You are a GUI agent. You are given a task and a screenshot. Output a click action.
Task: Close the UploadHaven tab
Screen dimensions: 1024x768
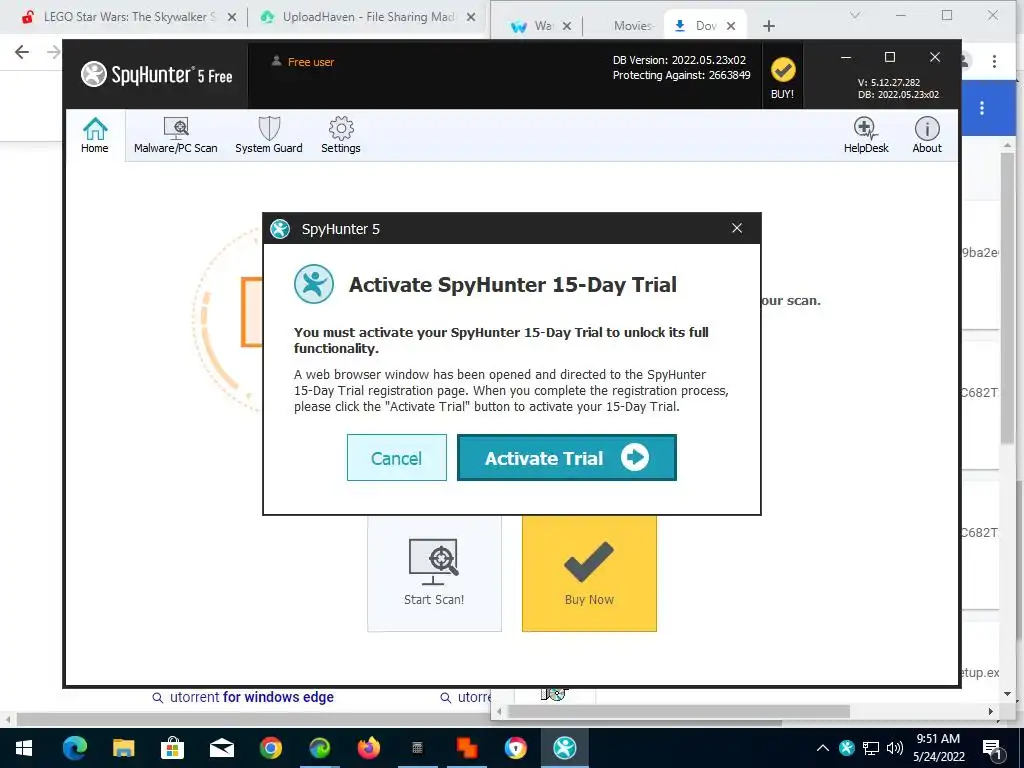(x=471, y=18)
